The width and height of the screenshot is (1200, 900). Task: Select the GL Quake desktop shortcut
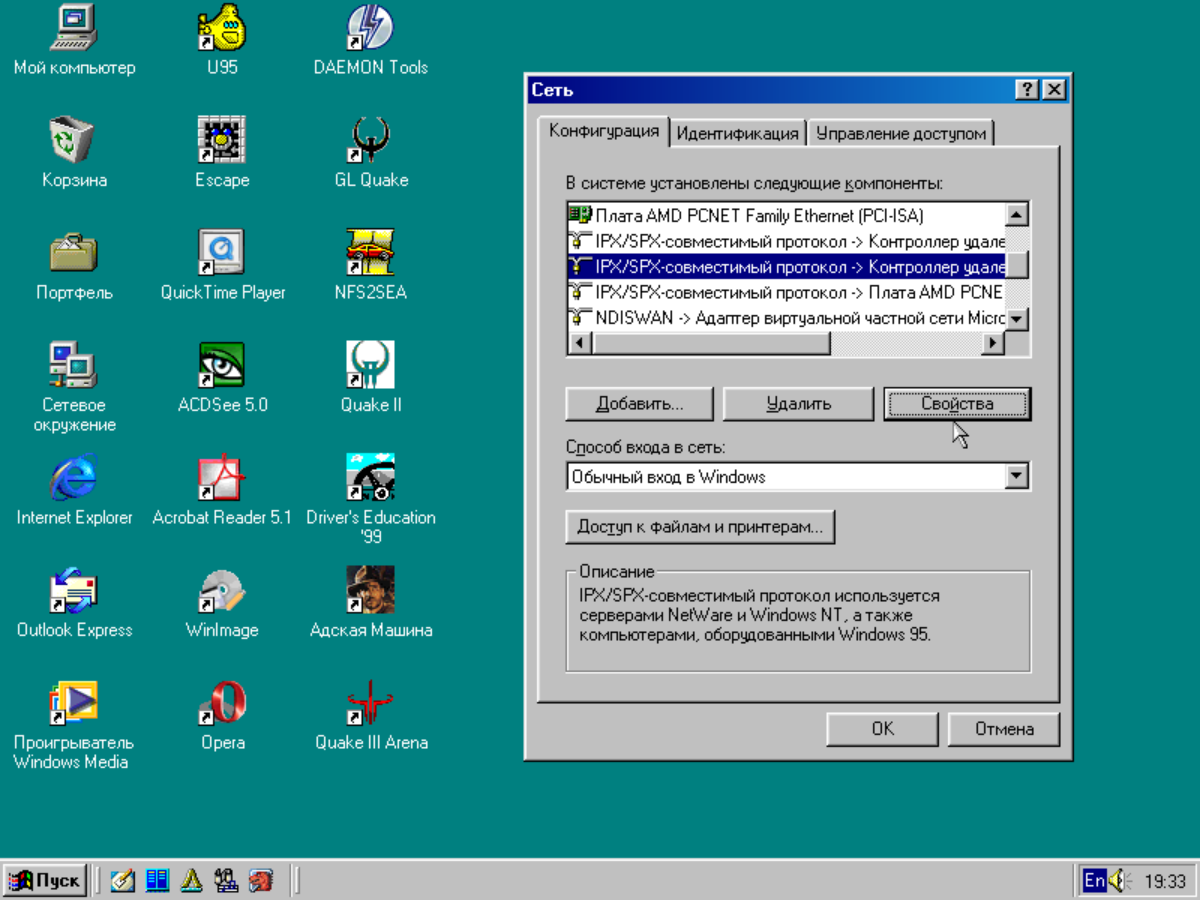click(x=370, y=143)
